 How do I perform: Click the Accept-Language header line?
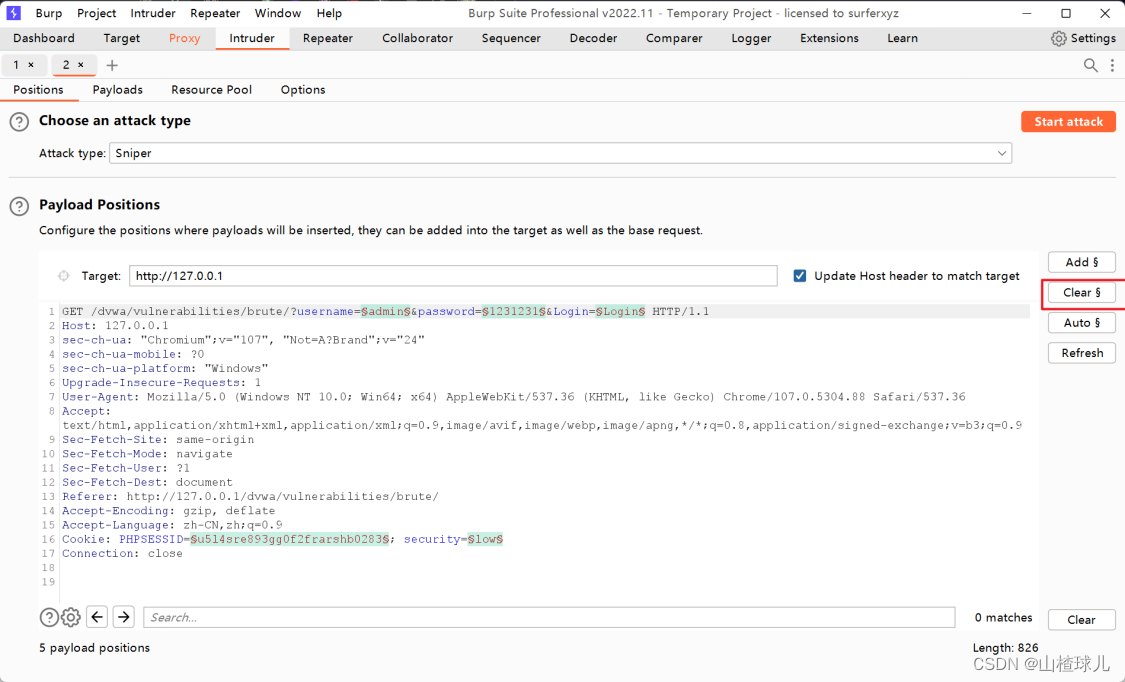[172, 525]
